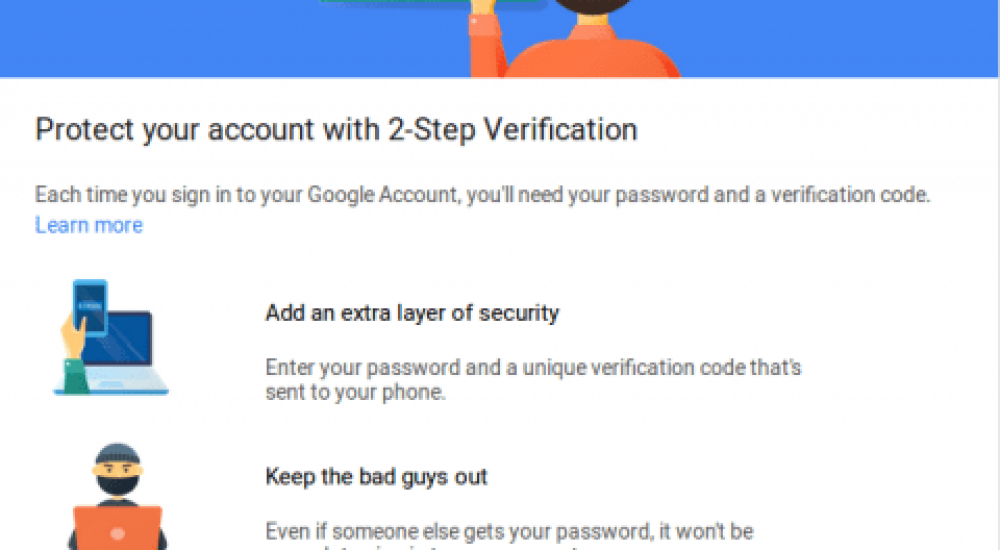Viewport: 1000px width, 550px height.
Task: Click the "Enter your password and a unique" text
Action: [533, 367]
